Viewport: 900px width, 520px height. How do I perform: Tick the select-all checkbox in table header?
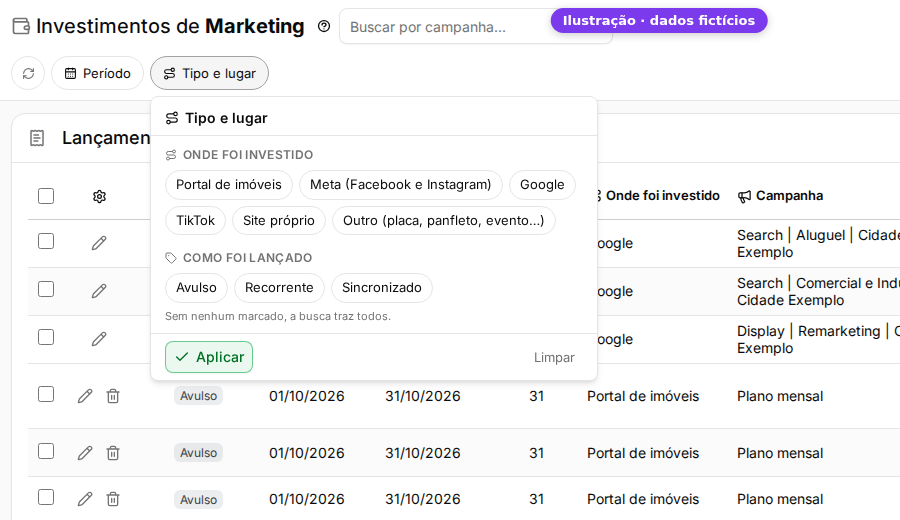point(46,196)
